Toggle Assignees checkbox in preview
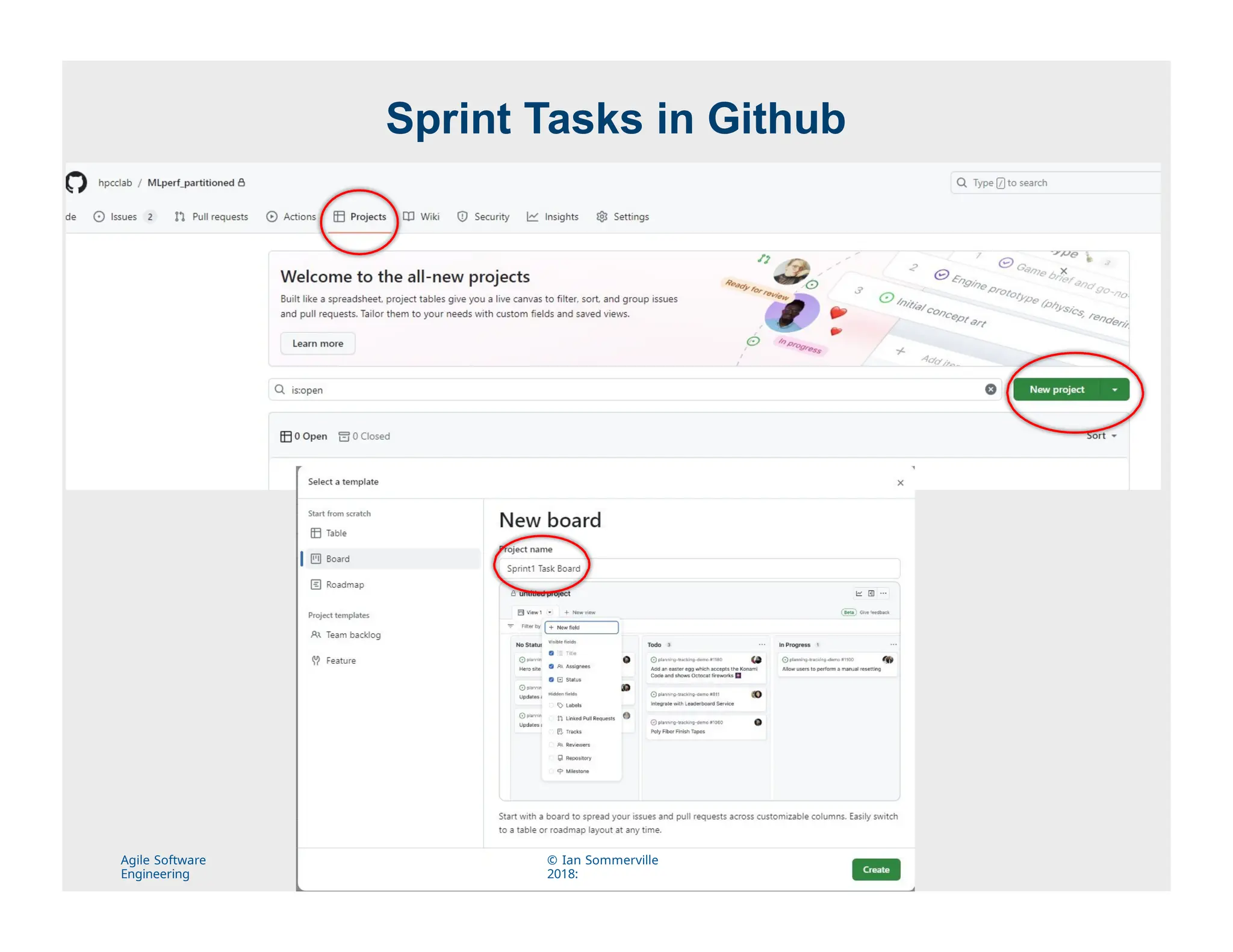The width and height of the screenshot is (1233, 952). [551, 666]
